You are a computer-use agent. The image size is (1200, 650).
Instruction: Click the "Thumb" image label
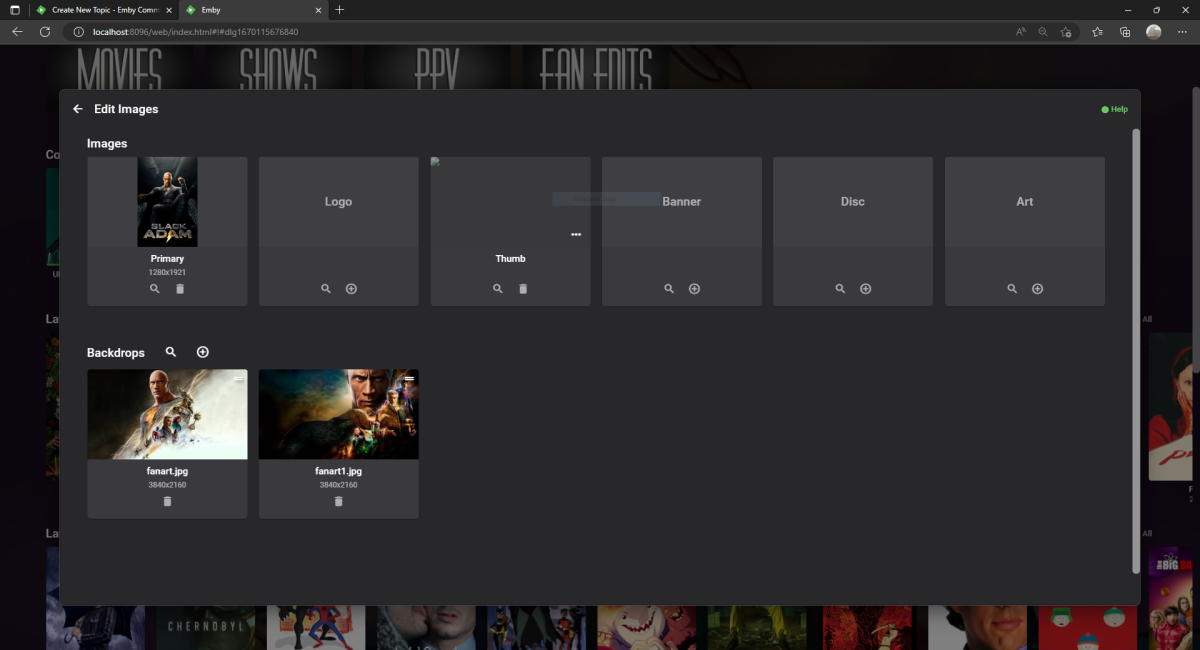[x=510, y=259]
